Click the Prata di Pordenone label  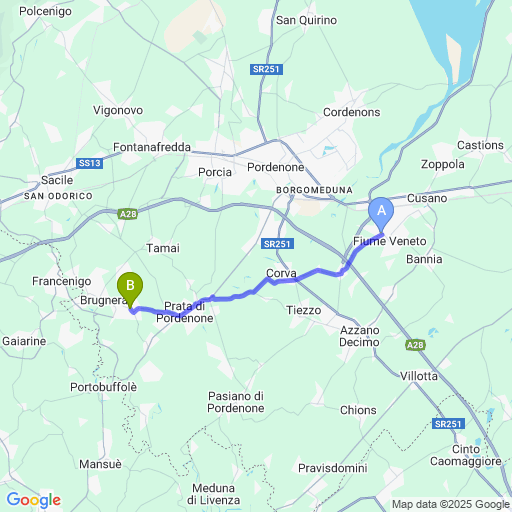tap(185, 312)
